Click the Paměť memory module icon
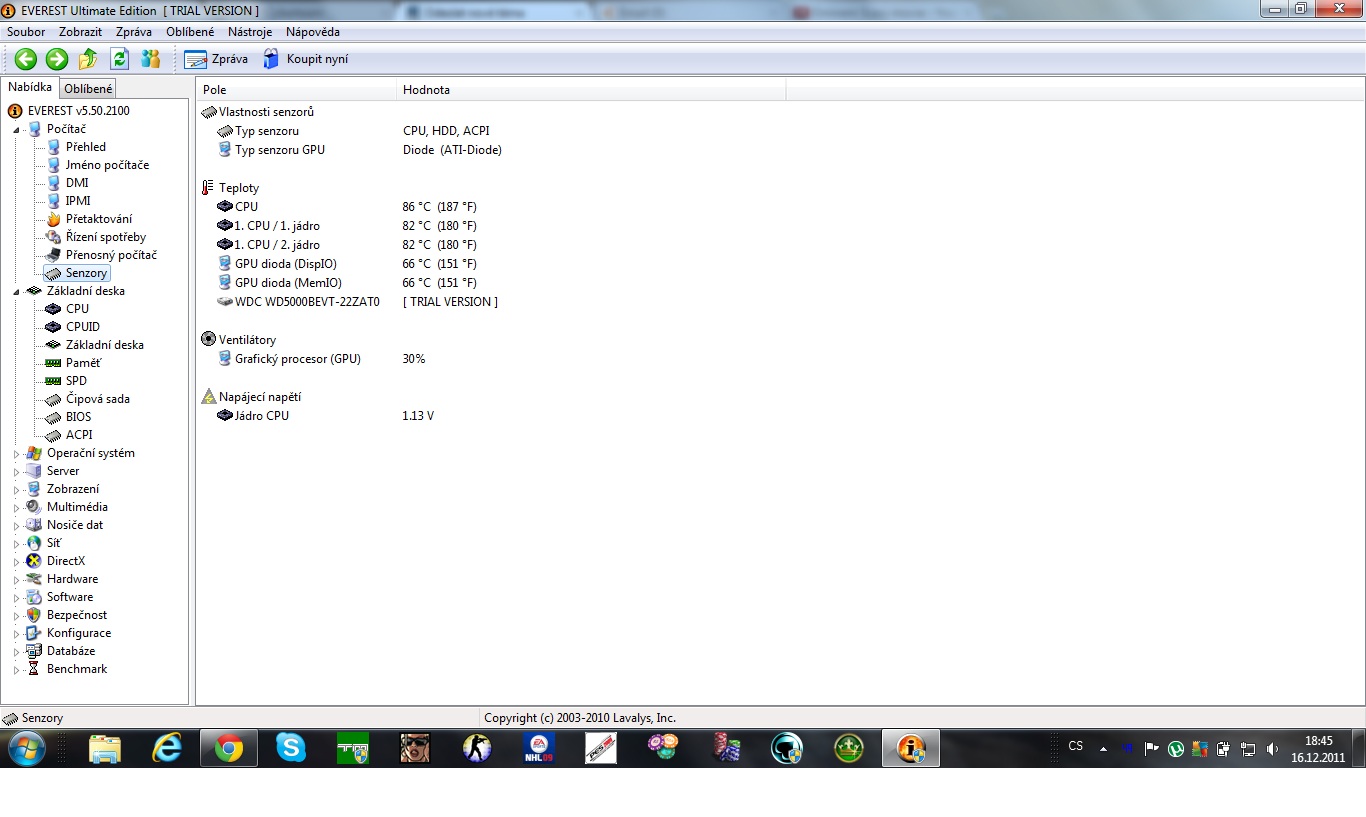Viewport: 1366px width, 817px height. coord(54,363)
